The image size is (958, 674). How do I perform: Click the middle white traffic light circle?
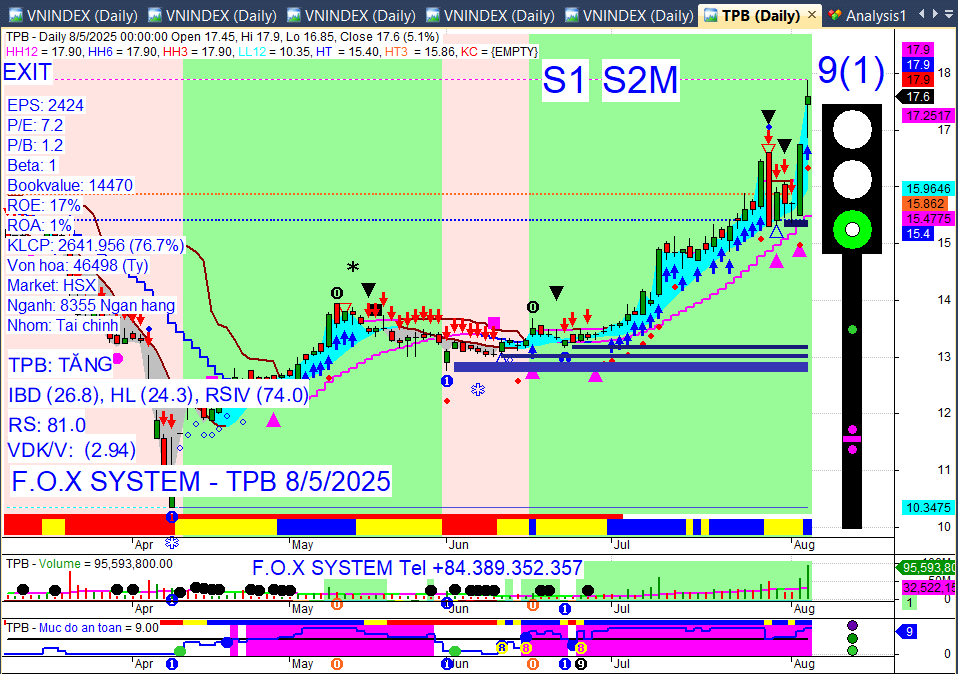point(852,180)
